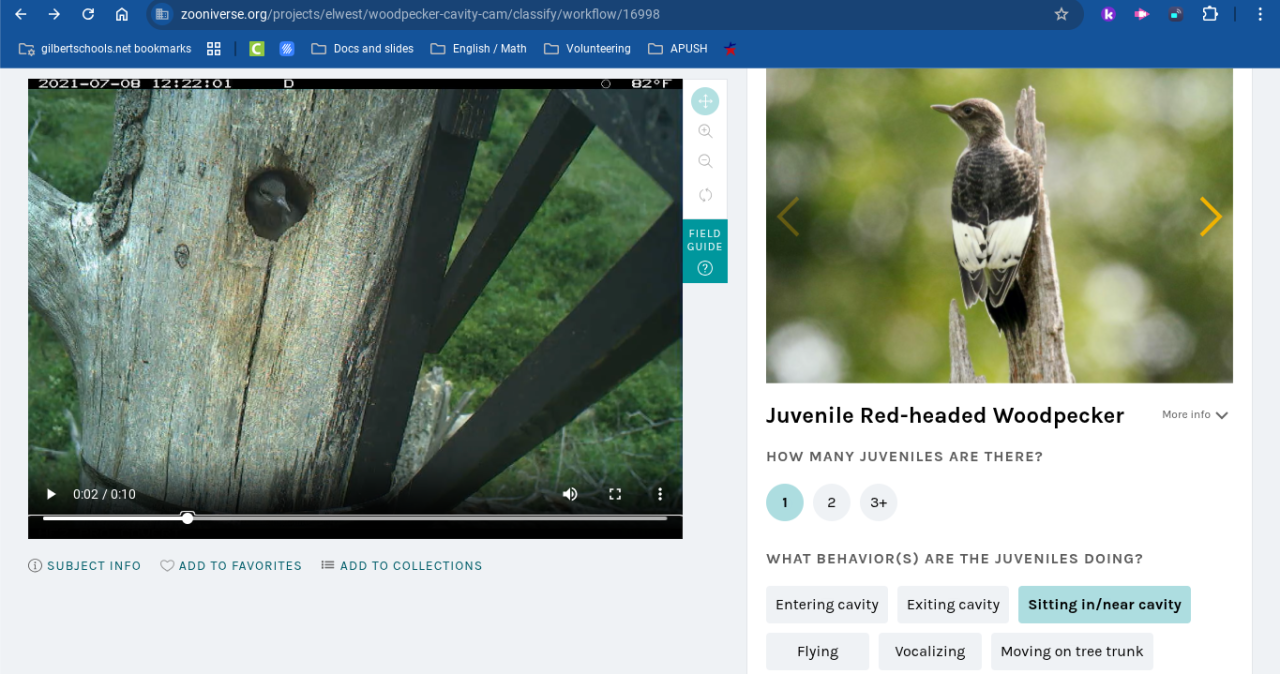This screenshot has width=1280, height=674.
Task: Zoom out on the subject video
Action: (705, 161)
